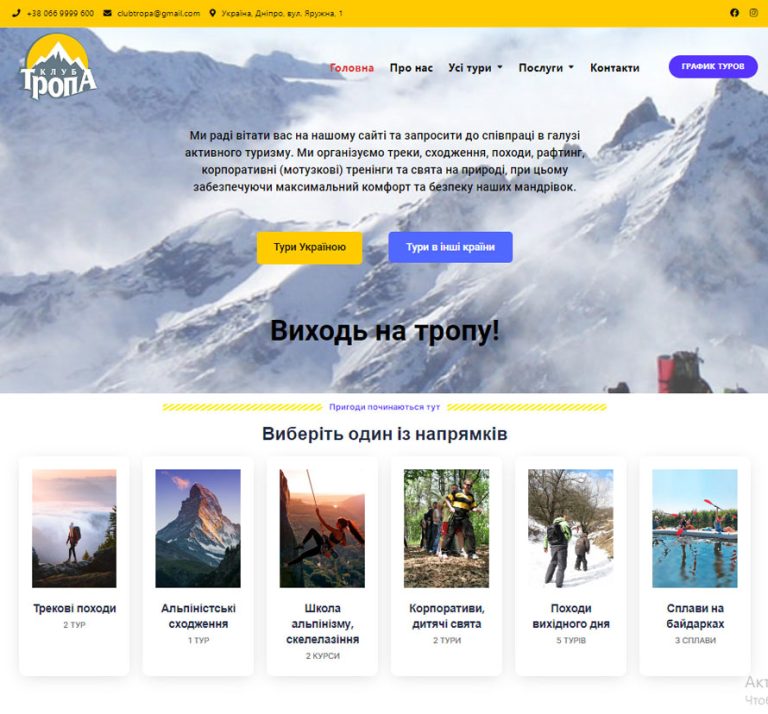The width and height of the screenshot is (768, 714).
Task: Click the Клуб Тропа logo
Action: [59, 68]
